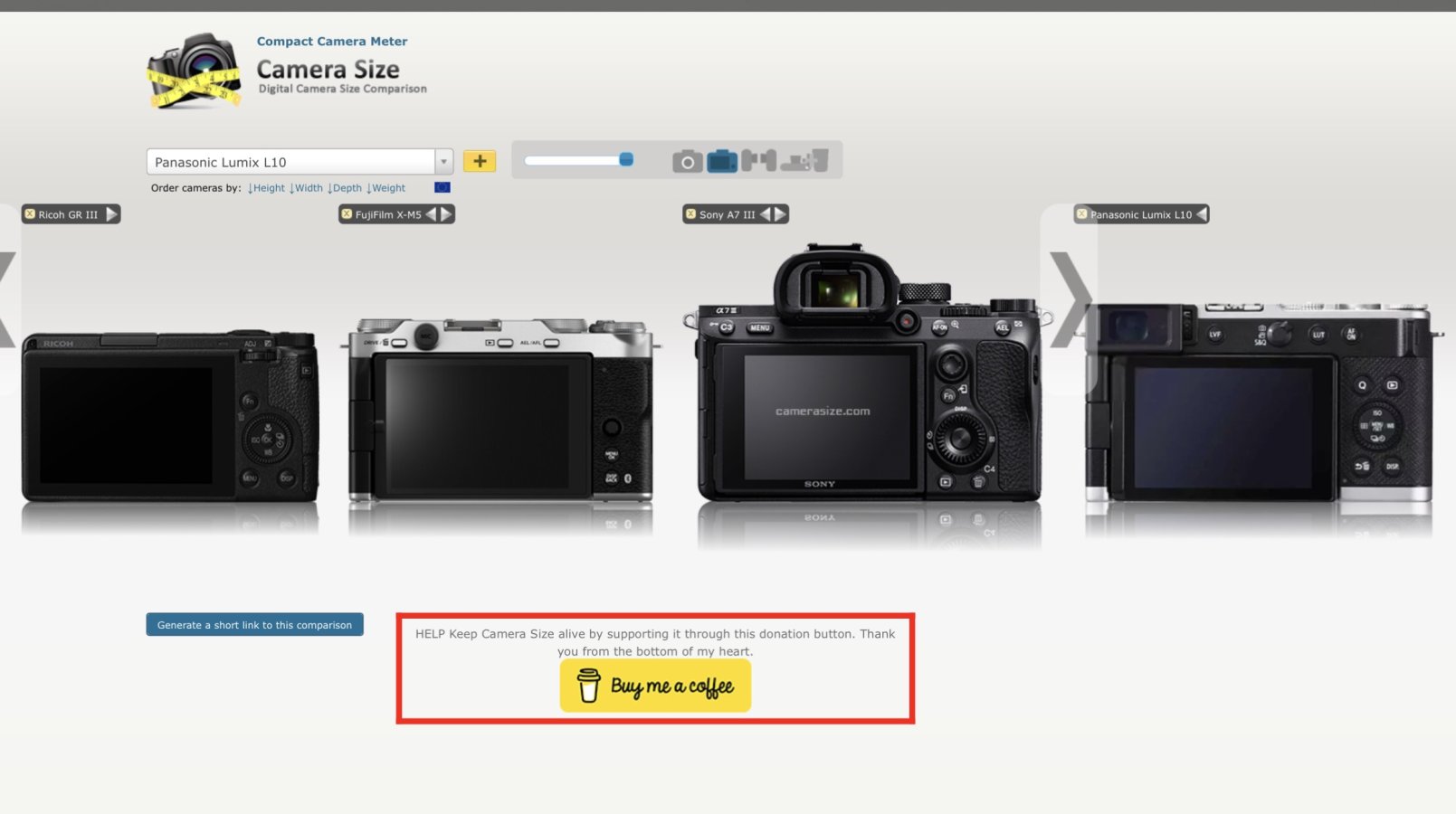Move Ricoh GR III to the right
Screen dimensions: 1456x814
(x=111, y=214)
